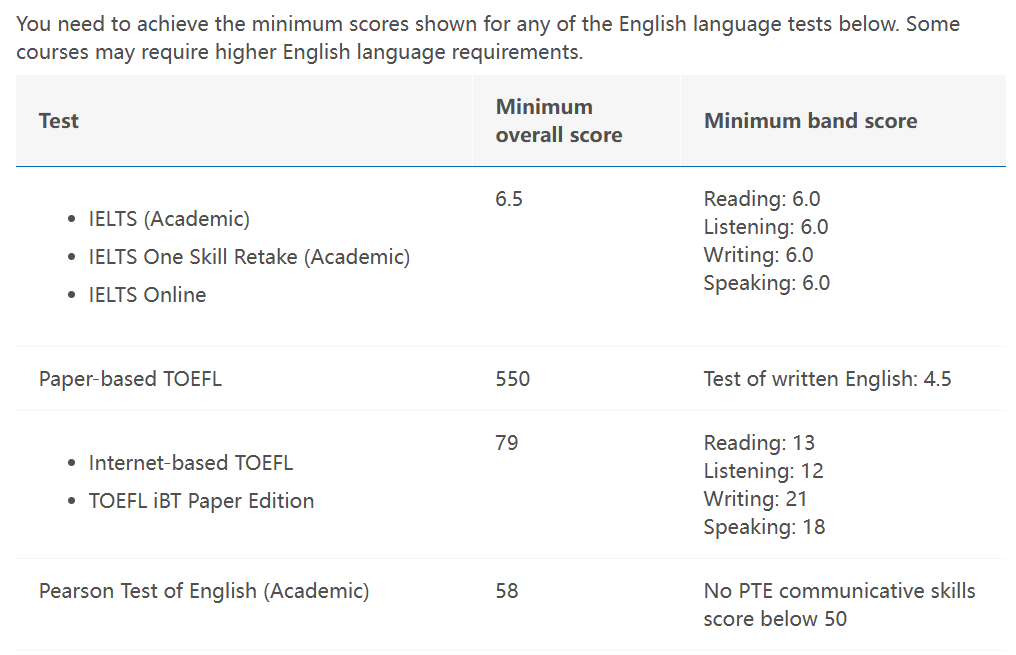Select the "IELTS One Skill Retake (Academic)" entry
Image resolution: width=1016 pixels, height=655 pixels.
click(249, 257)
